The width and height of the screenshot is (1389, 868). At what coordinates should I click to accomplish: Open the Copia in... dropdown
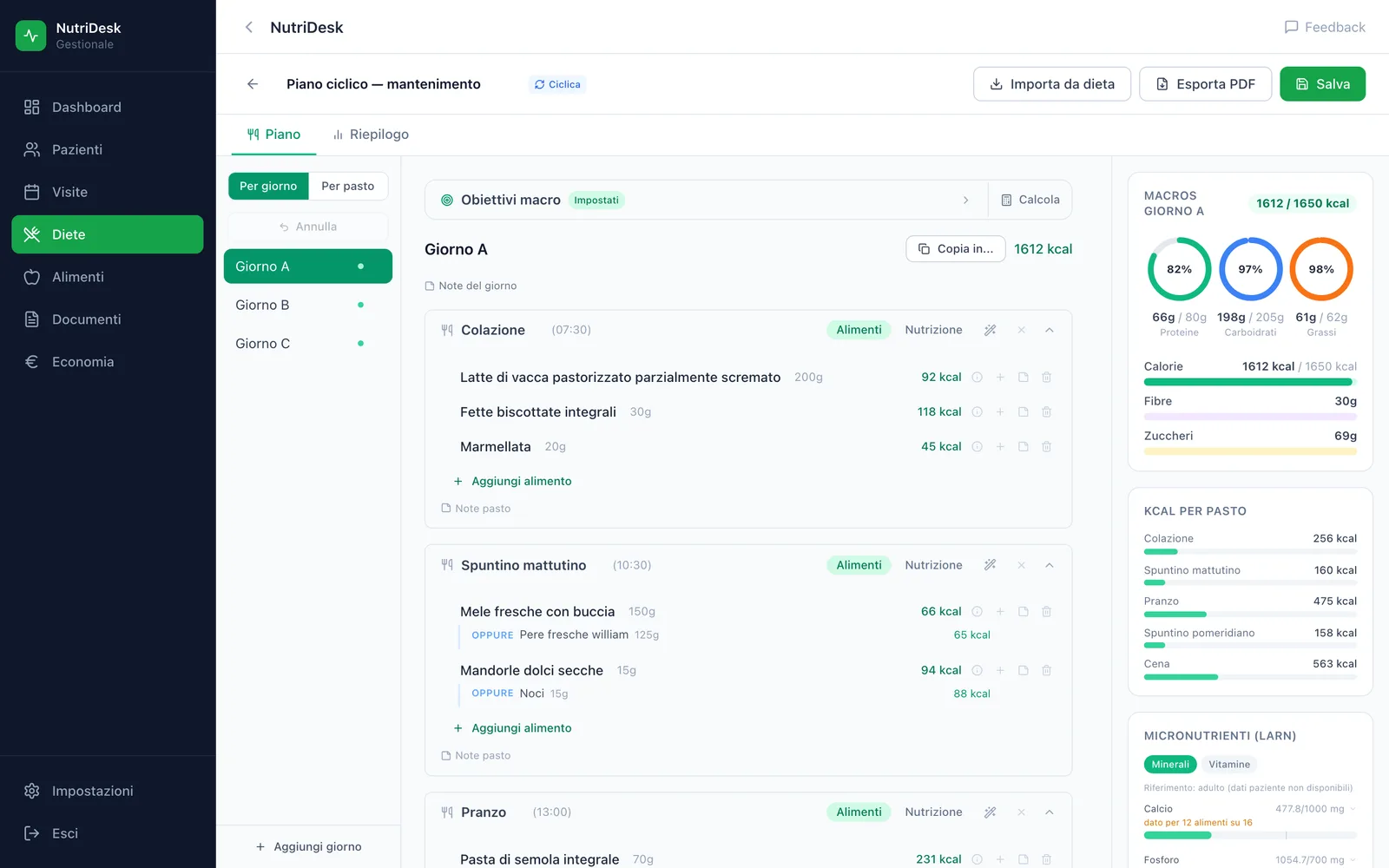(x=956, y=249)
